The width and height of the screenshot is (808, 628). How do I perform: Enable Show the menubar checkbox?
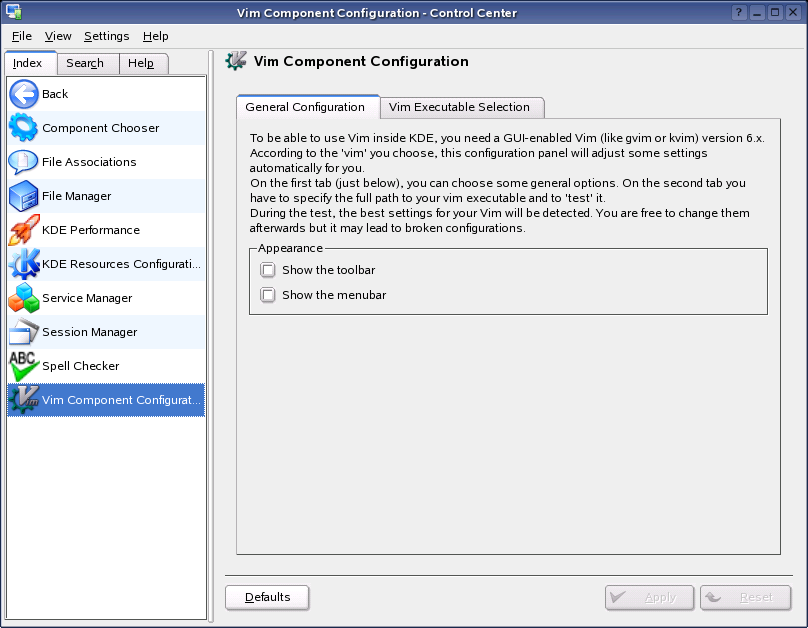[267, 295]
